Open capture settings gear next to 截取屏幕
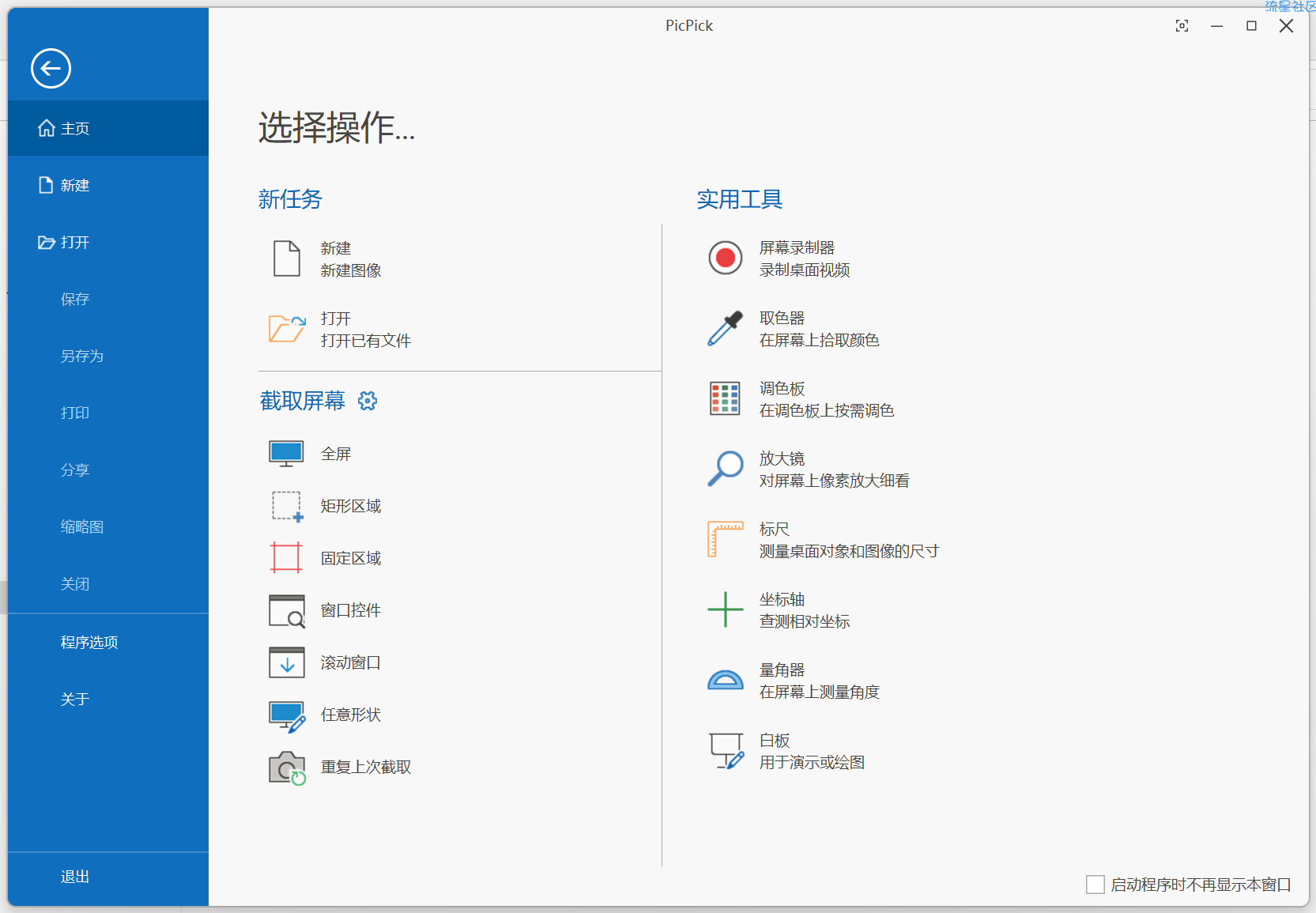Viewport: 1316px width, 913px height. click(368, 401)
